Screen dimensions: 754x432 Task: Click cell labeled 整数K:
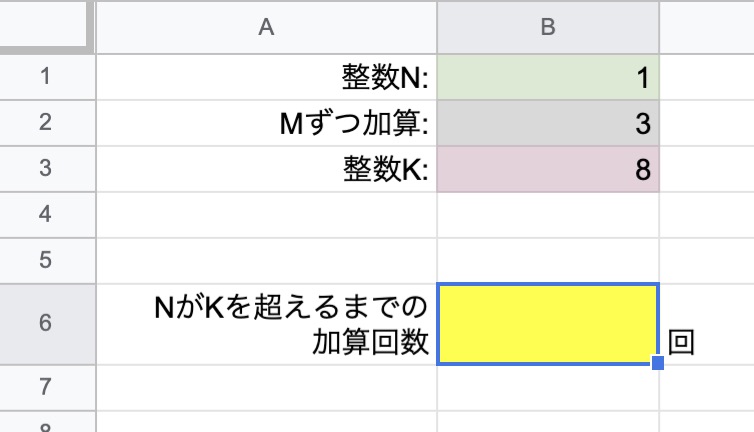[x=266, y=168]
